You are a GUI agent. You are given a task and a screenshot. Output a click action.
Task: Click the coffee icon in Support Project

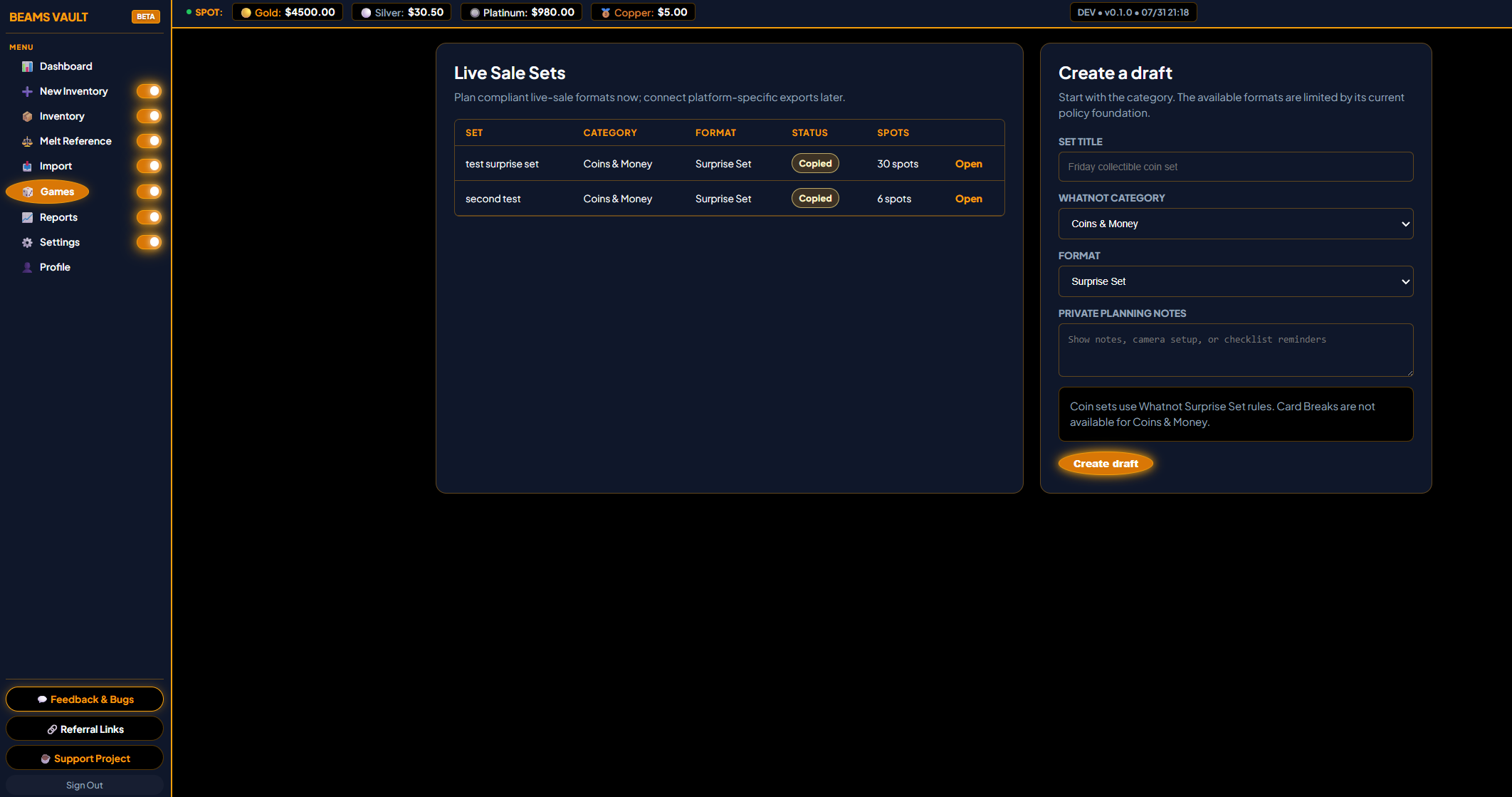(x=46, y=759)
